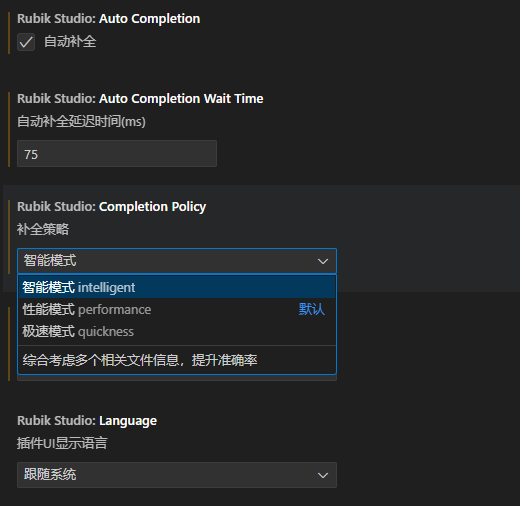Viewport: 520px width, 506px height.
Task: Click the checkmark icon inside Auto Completion box
Action: [26, 42]
